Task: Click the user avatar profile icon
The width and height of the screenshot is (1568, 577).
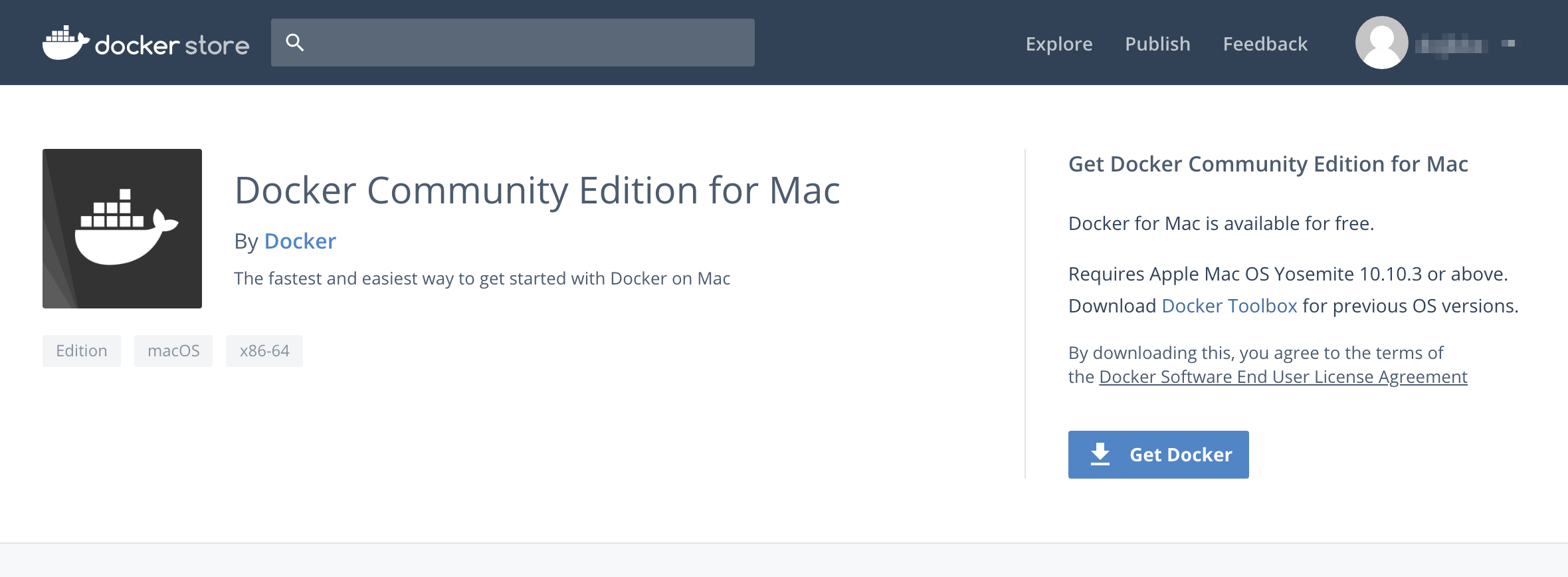Action: (1381, 43)
